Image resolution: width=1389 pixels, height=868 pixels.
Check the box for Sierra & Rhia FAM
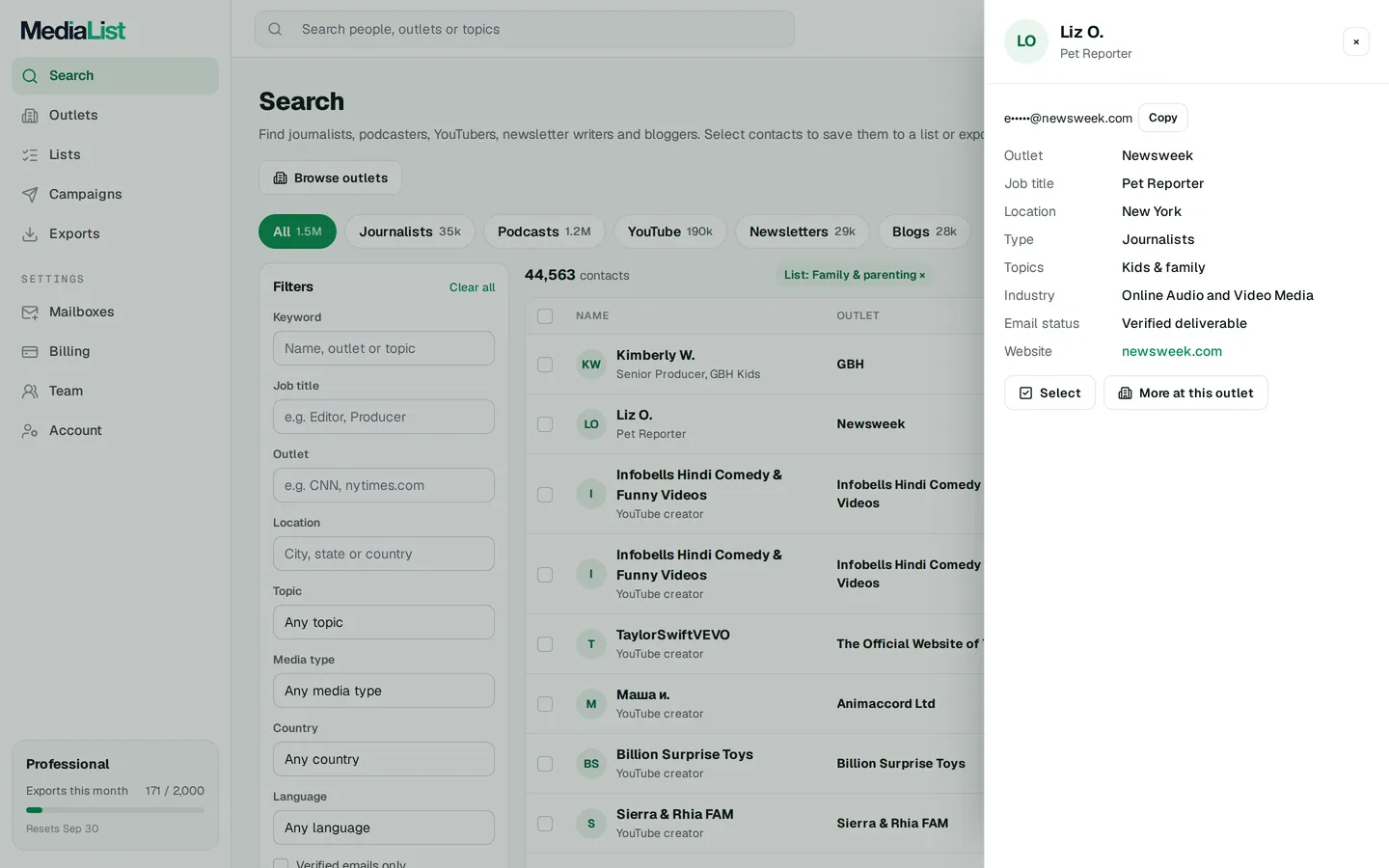(x=545, y=824)
